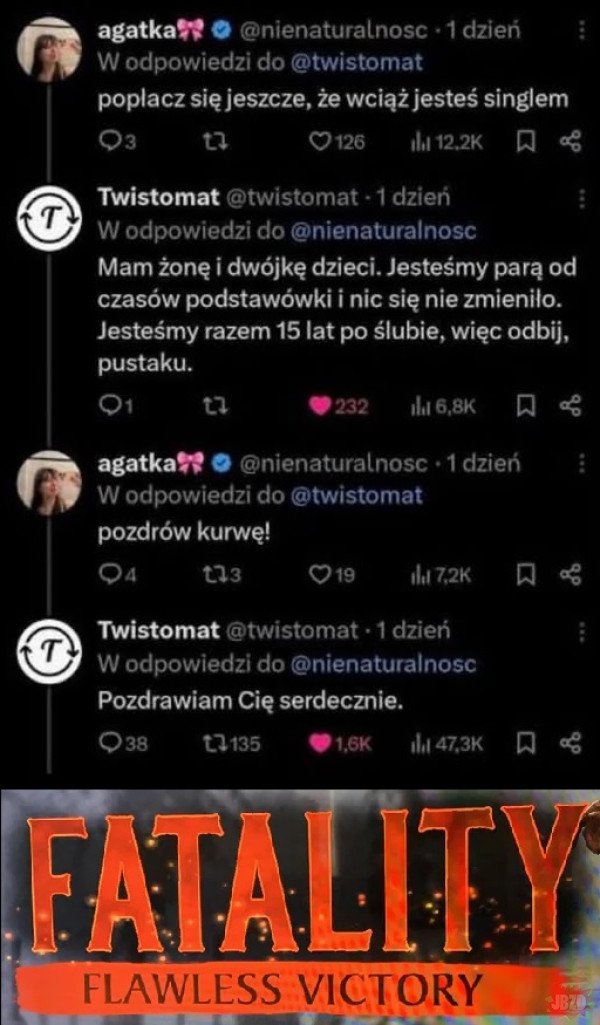Bookmark agatka's first tweet
Image resolution: width=600 pixels, height=1025 pixels.
[526, 142]
